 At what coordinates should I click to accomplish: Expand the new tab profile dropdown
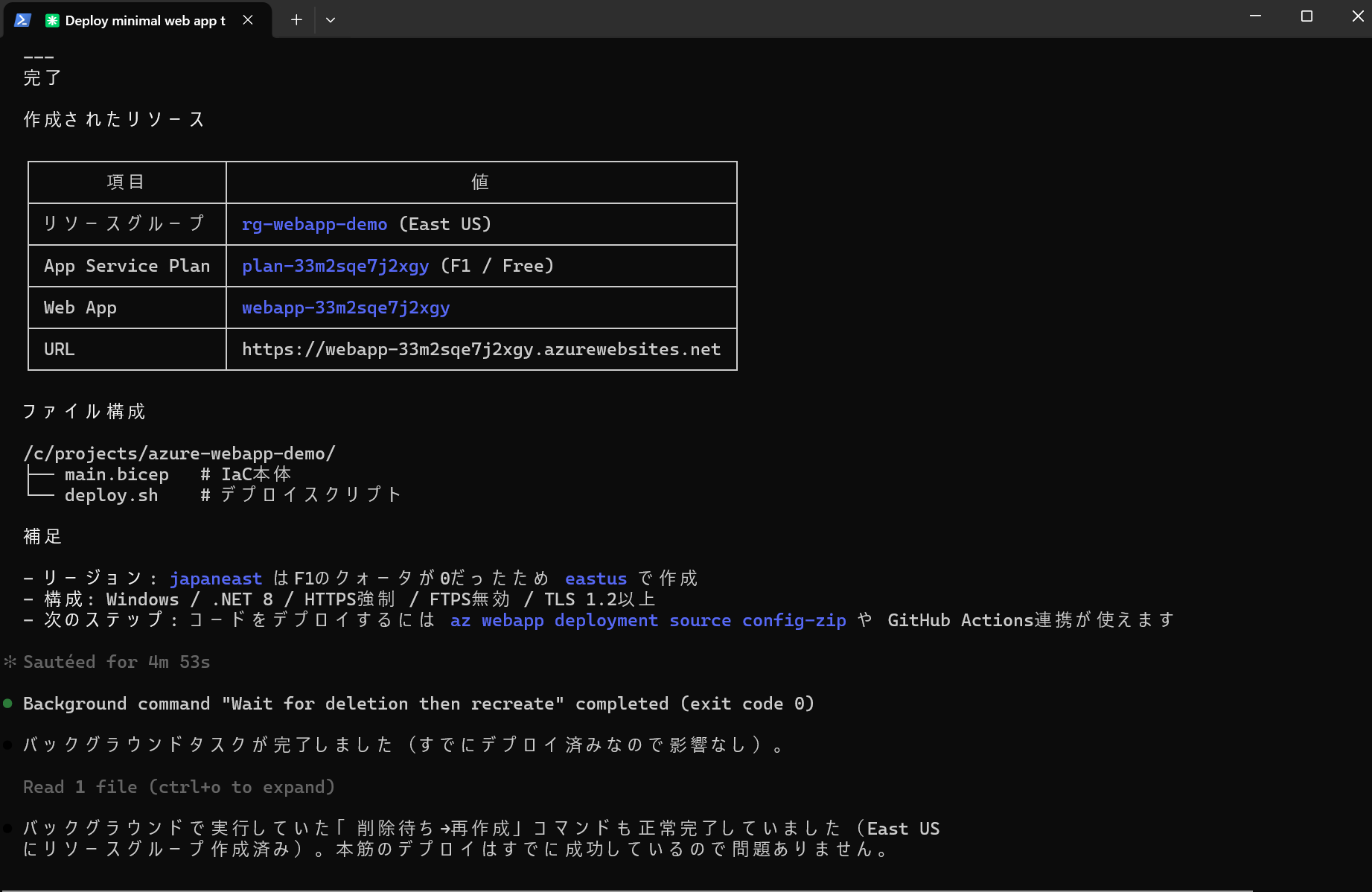coord(331,20)
